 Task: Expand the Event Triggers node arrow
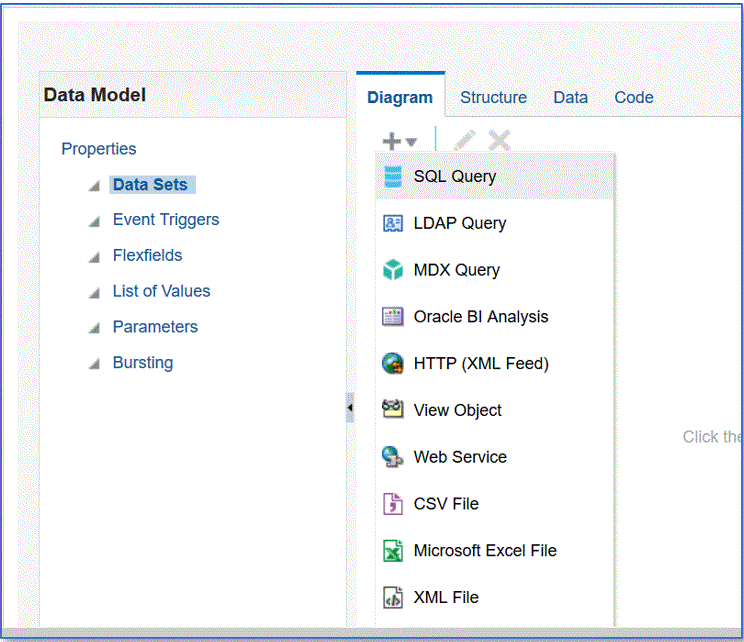[x=94, y=221]
